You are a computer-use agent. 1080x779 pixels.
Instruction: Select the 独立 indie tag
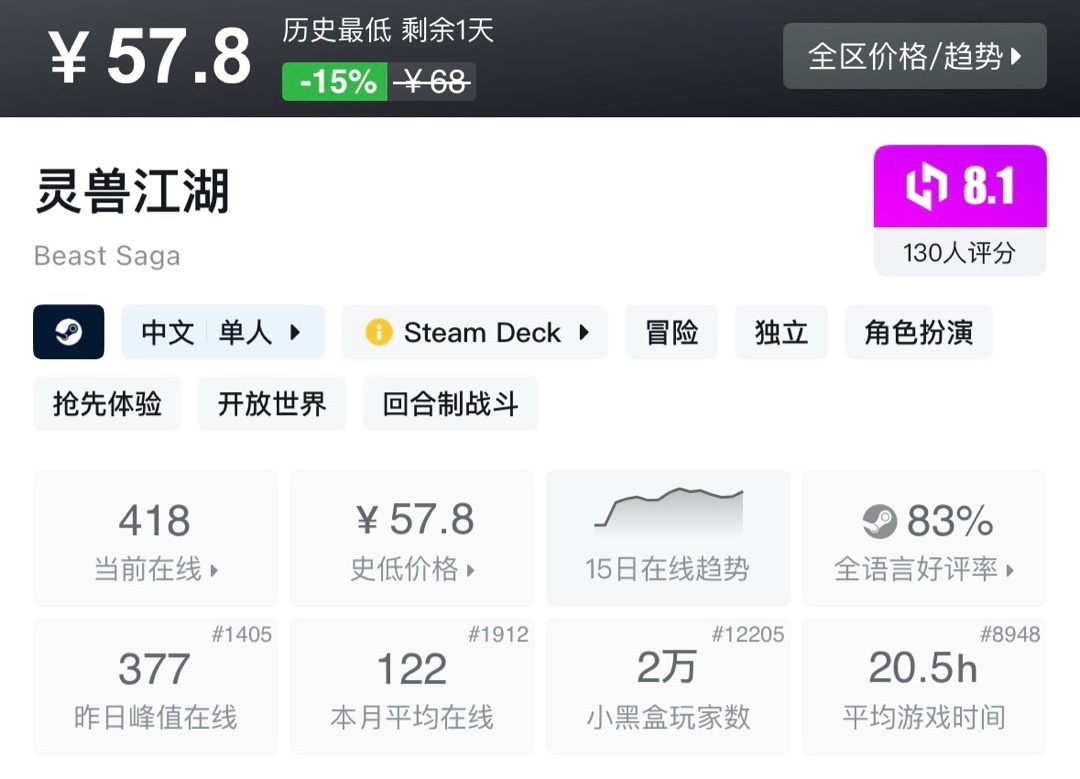(781, 332)
